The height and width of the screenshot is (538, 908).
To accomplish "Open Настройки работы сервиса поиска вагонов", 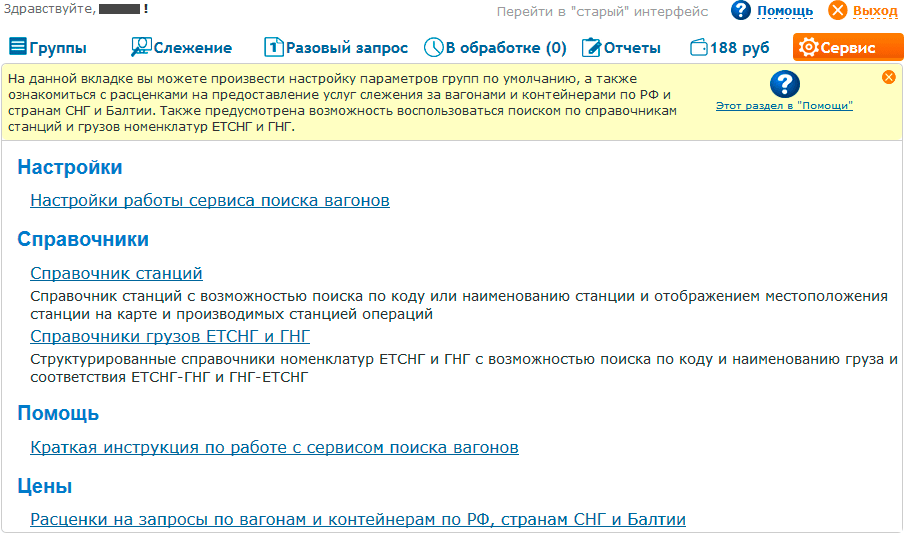I will click(210, 201).
